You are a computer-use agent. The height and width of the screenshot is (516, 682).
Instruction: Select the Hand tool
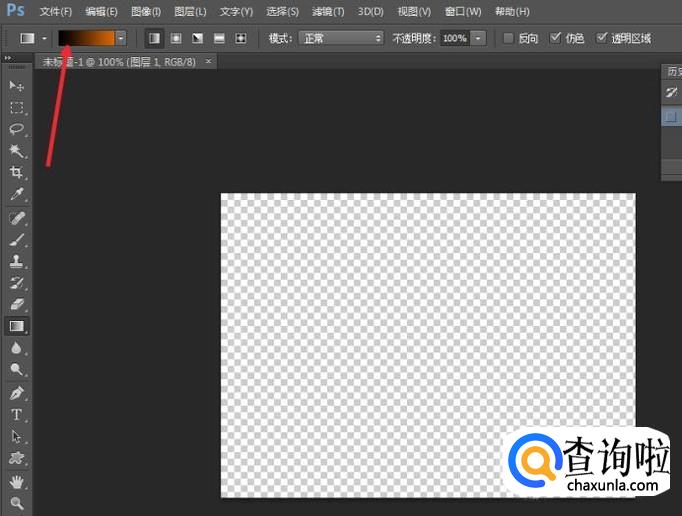(x=17, y=481)
